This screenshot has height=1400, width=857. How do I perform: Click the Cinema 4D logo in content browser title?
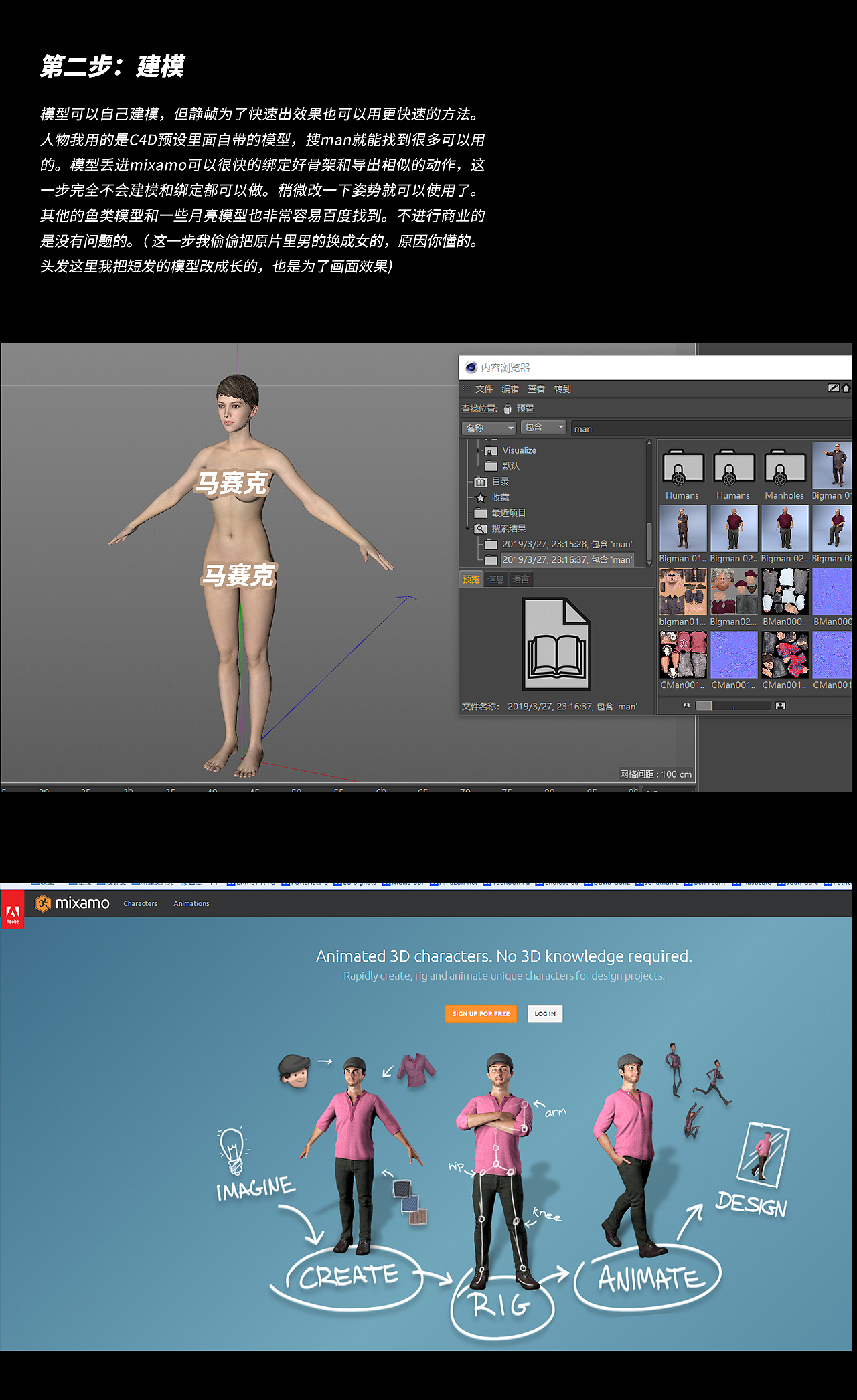click(471, 367)
